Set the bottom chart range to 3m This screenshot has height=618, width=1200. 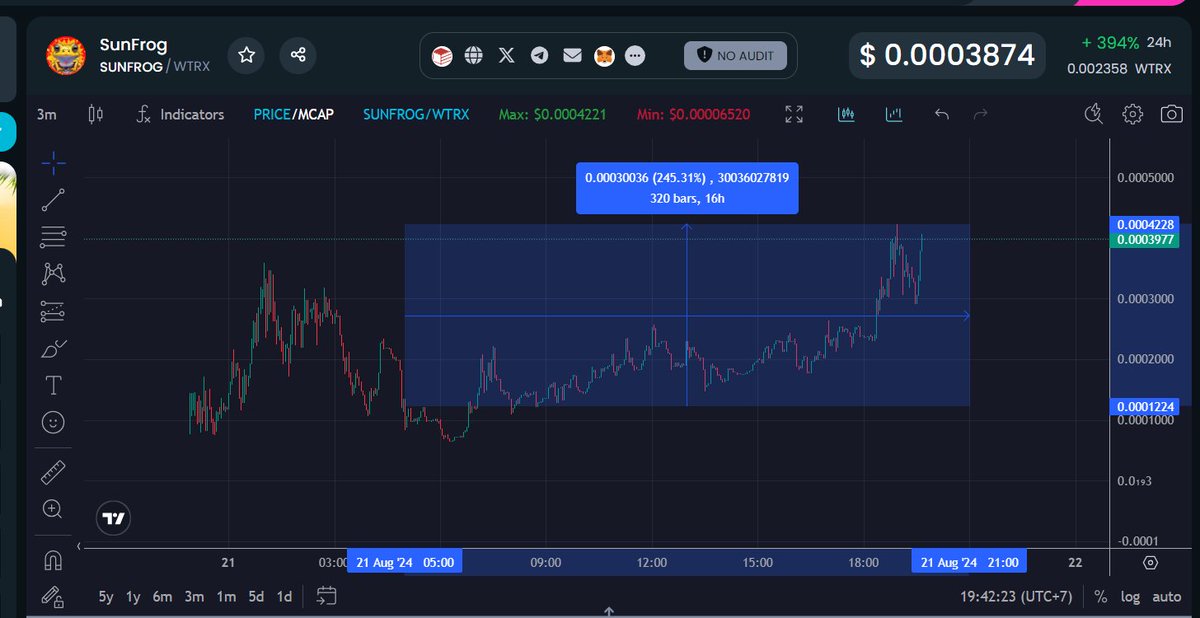tap(194, 597)
